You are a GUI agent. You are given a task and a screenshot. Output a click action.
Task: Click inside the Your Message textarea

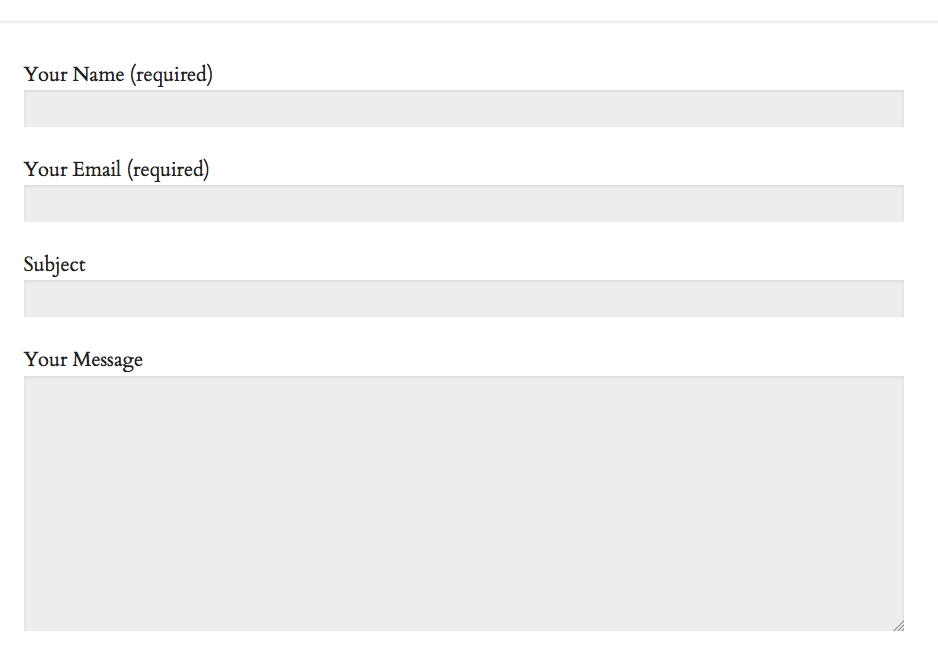click(x=464, y=504)
